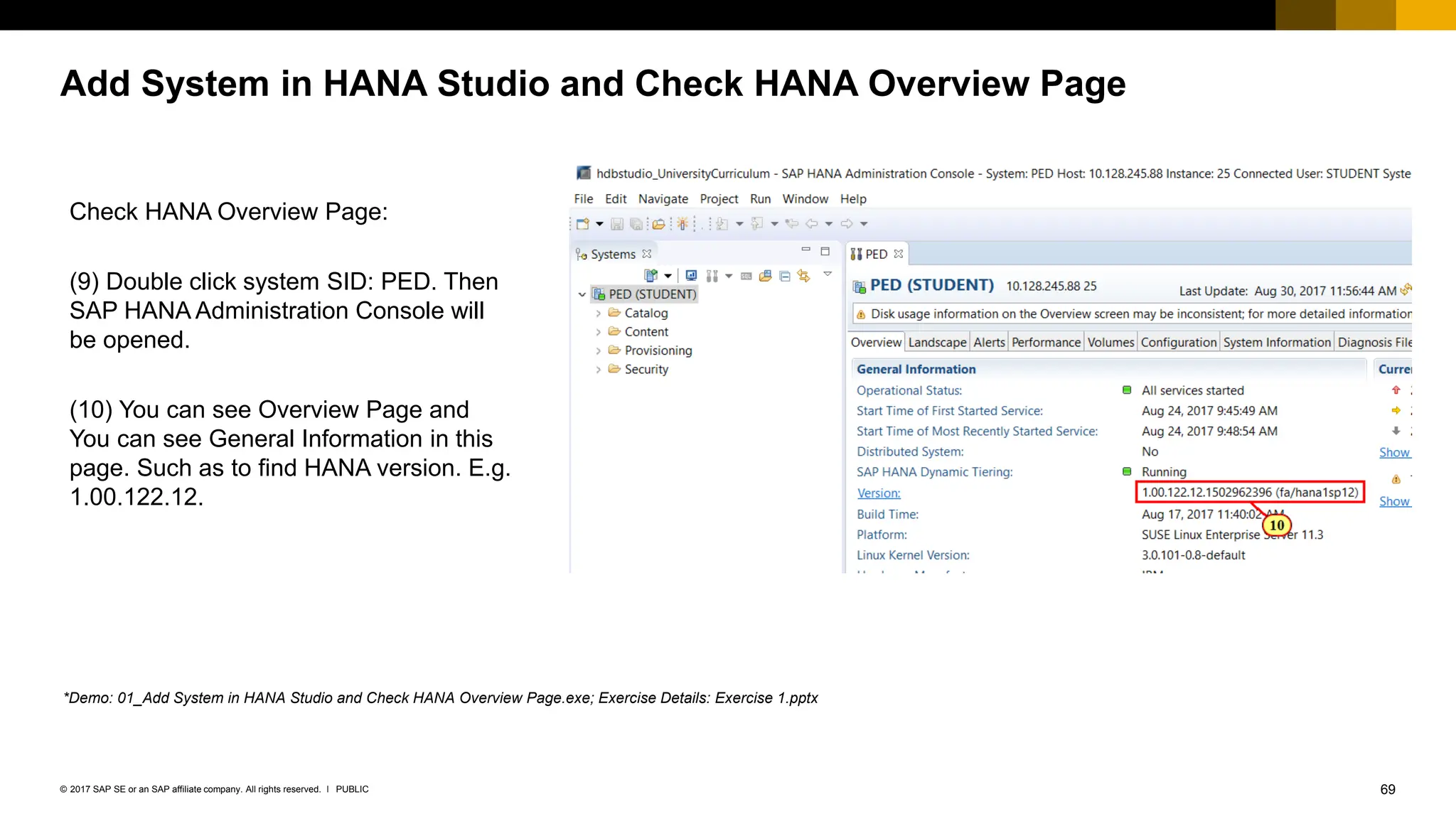The image size is (1456, 819).
Task: Collapse the PED (STUDENT) tree node
Action: [582, 294]
